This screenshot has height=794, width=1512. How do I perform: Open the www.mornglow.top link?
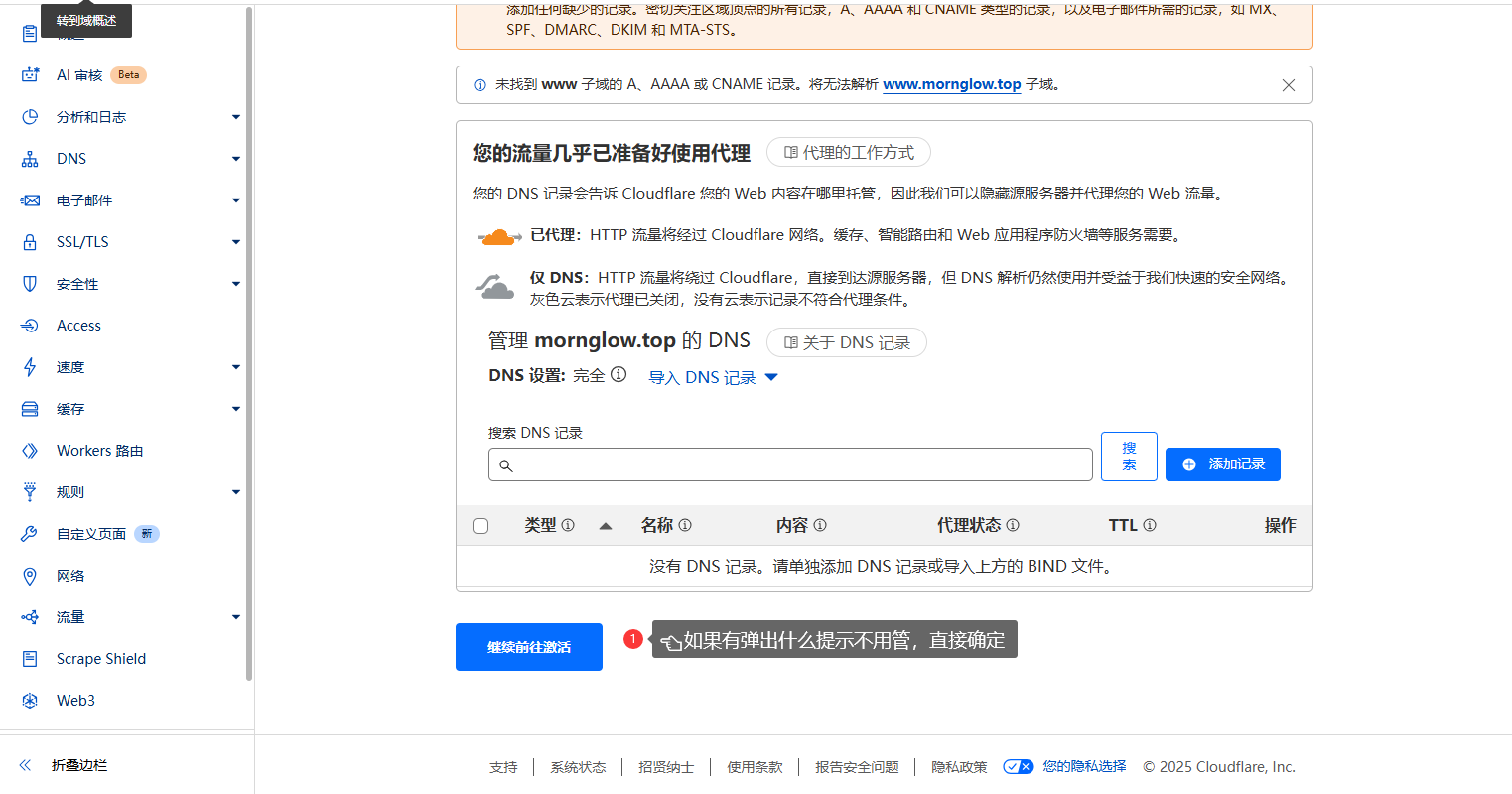[951, 84]
